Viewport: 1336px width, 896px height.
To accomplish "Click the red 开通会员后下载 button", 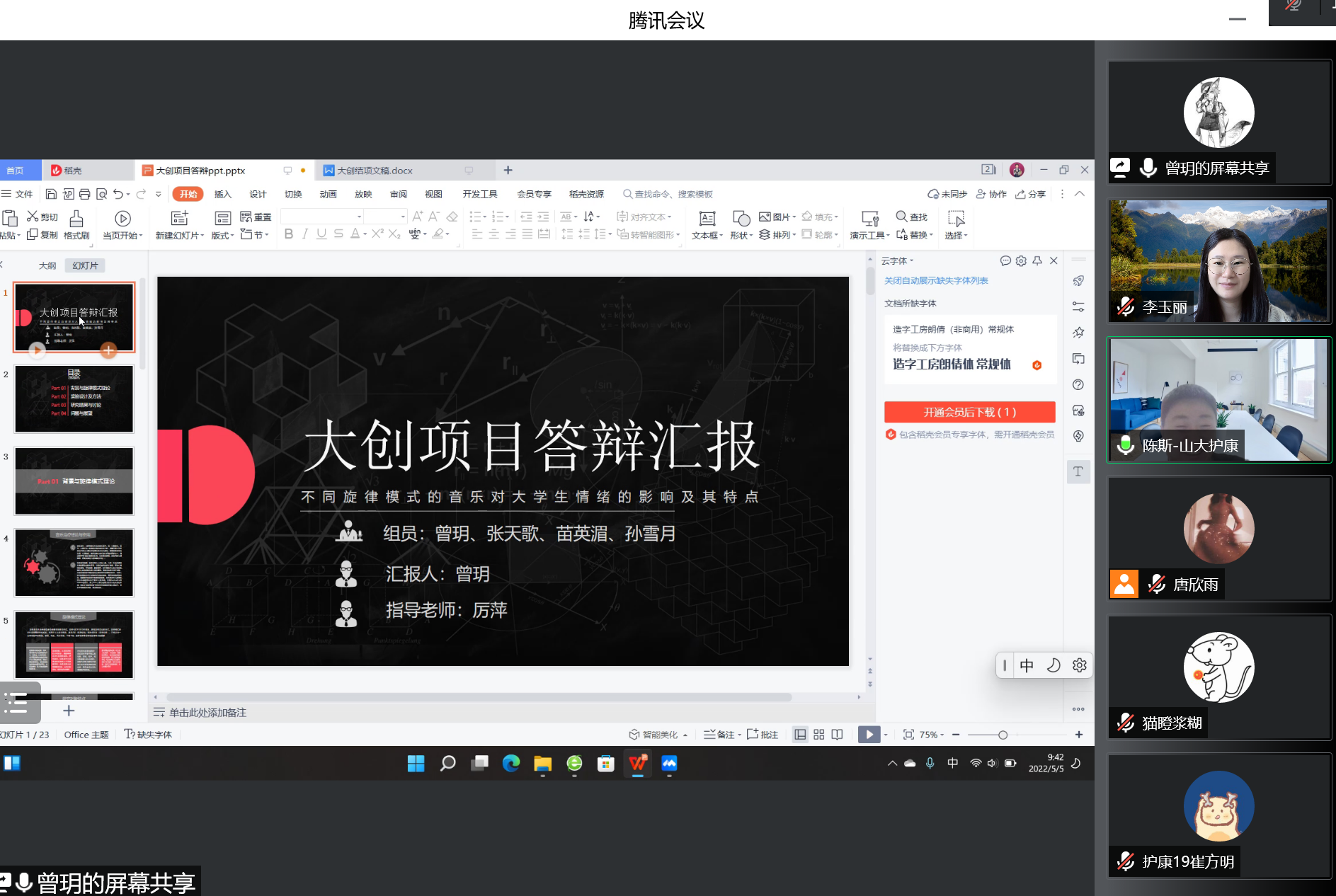I will point(969,412).
